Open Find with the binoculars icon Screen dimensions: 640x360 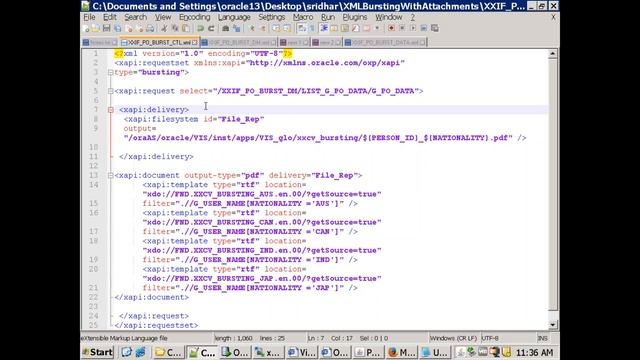(226, 28)
